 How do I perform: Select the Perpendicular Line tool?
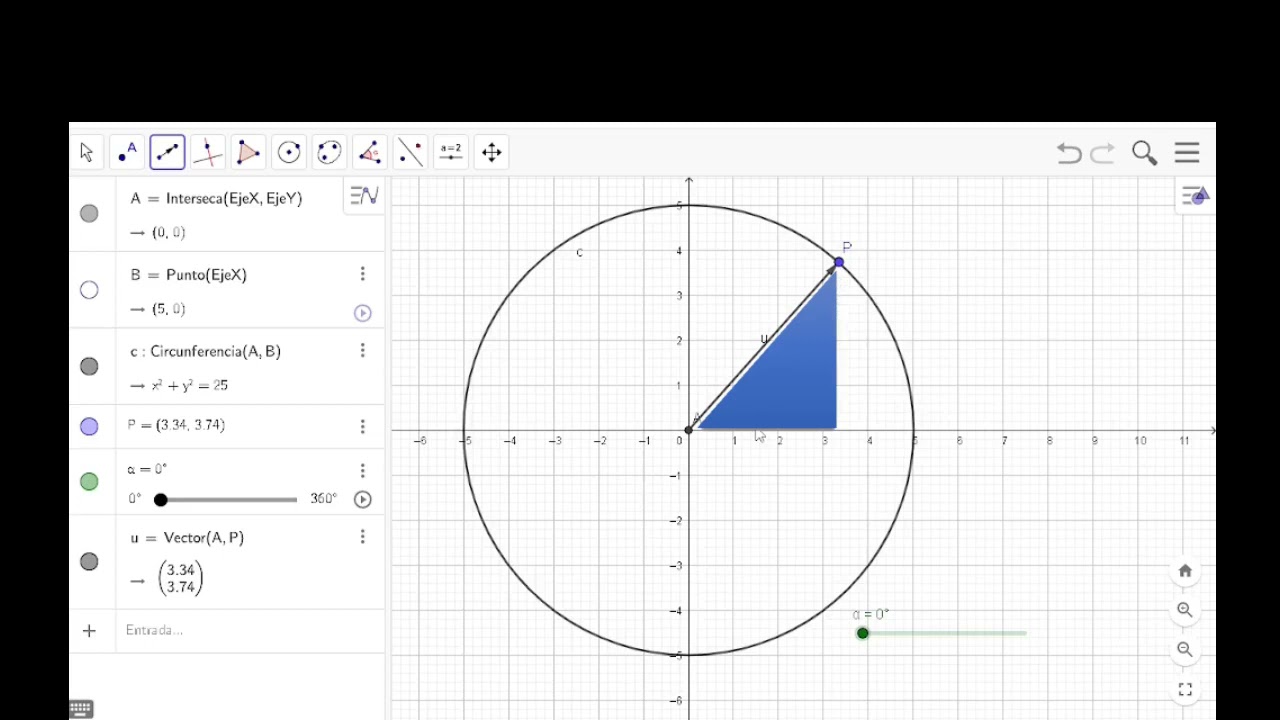208,152
